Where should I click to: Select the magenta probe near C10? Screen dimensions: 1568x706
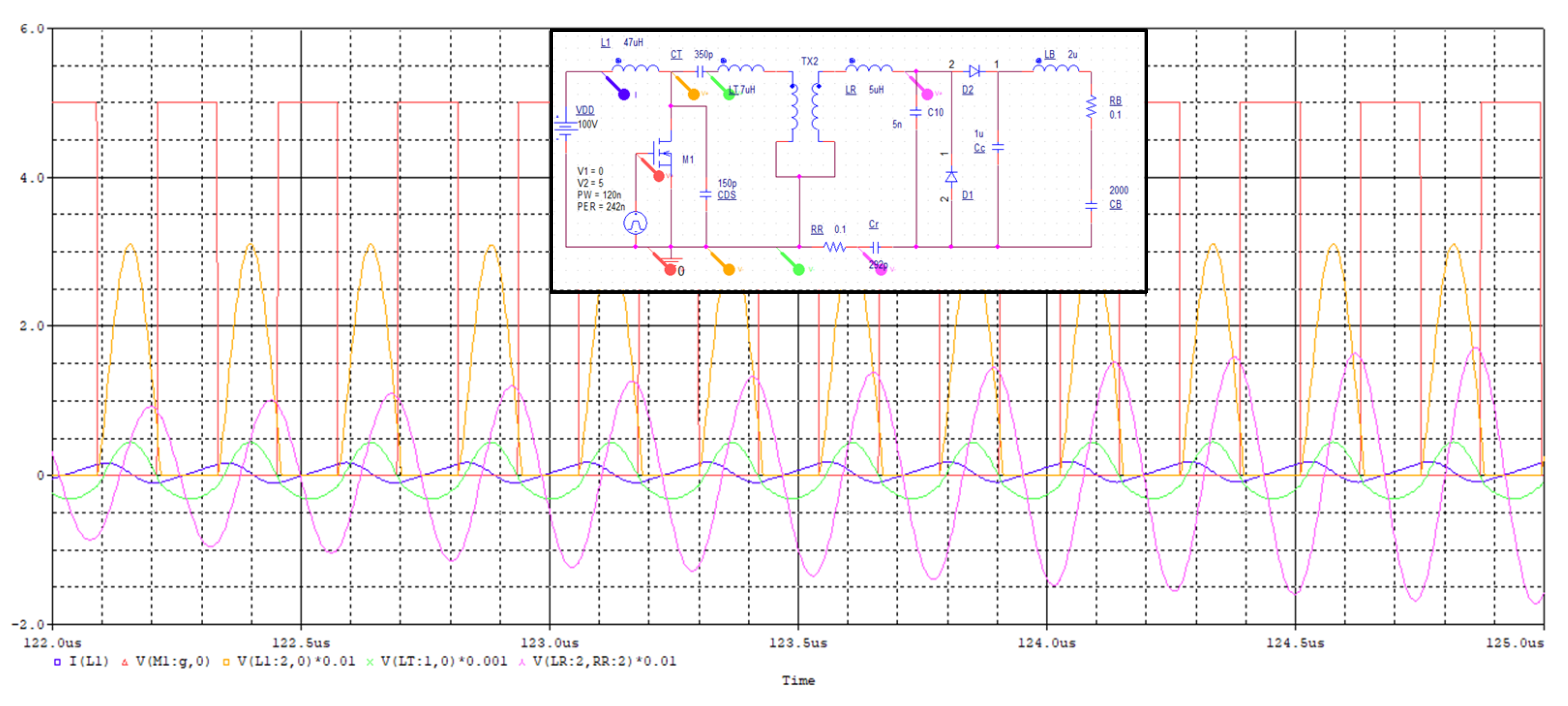[926, 94]
